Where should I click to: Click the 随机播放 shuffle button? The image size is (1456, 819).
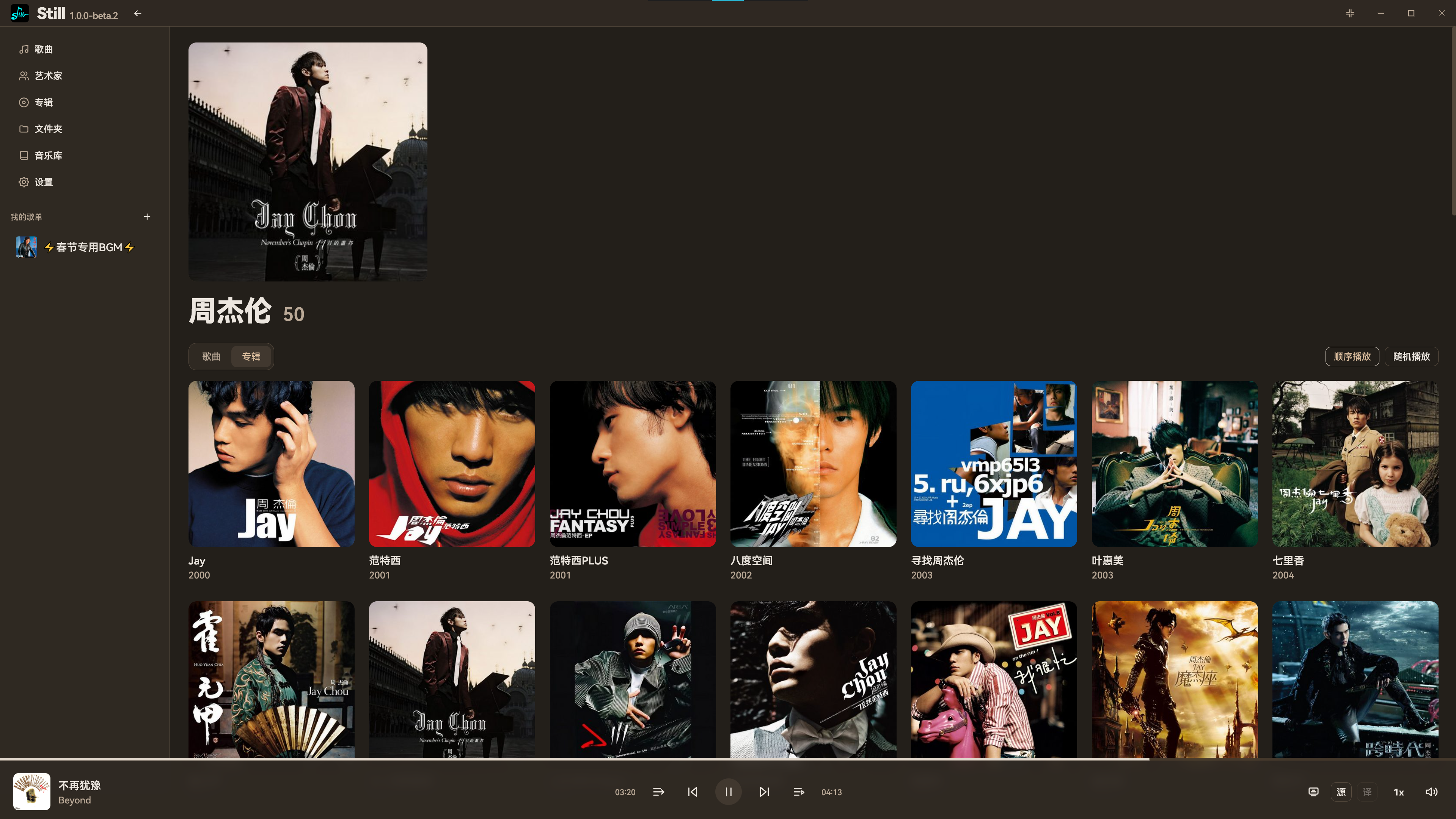point(1411,357)
